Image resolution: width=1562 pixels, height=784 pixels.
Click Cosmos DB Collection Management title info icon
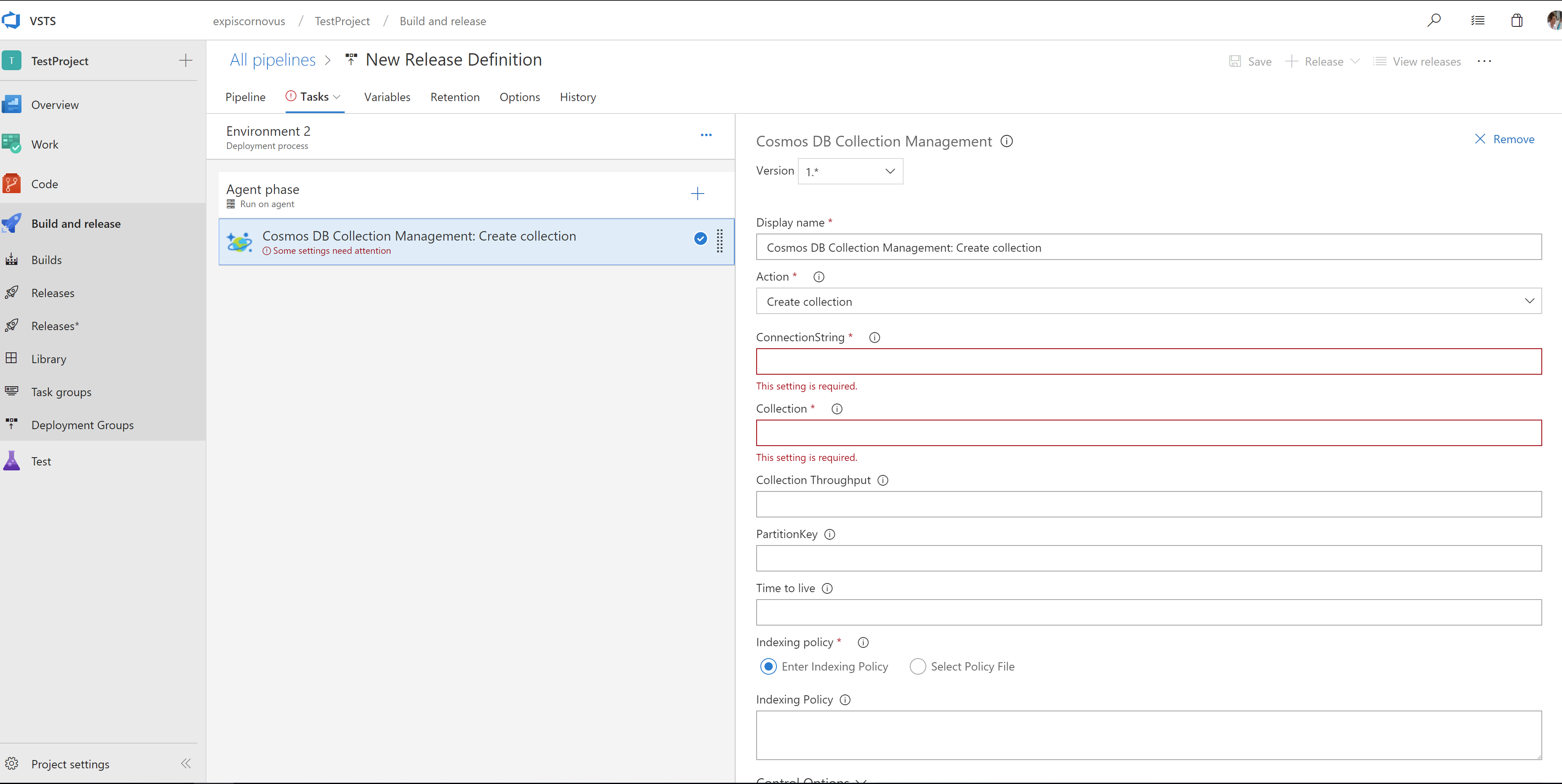pos(1006,141)
